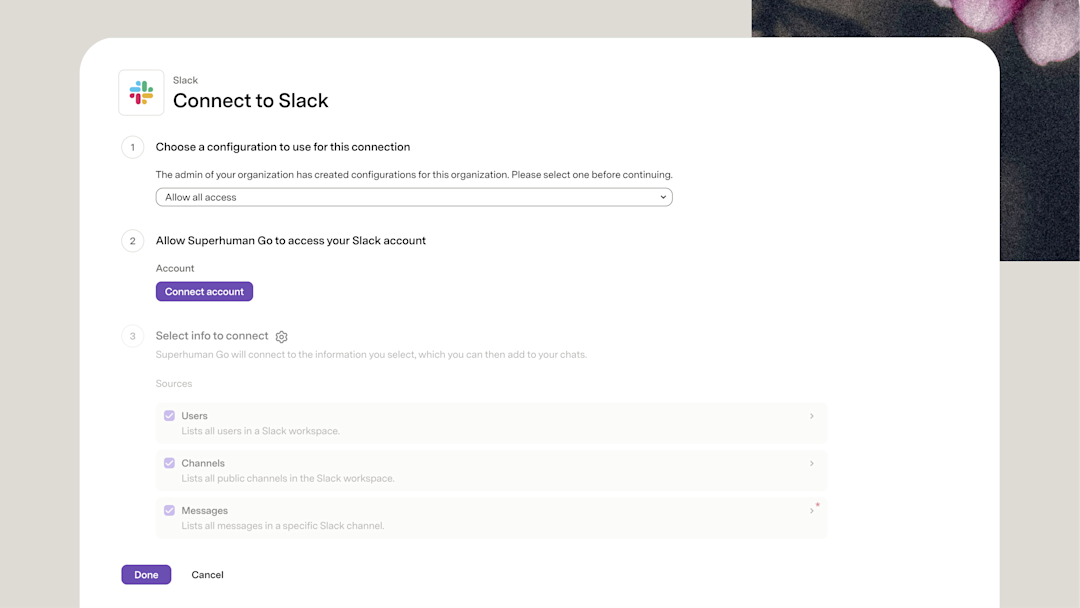The width and height of the screenshot is (1080, 608).
Task: Open the Allow all access configuration dropdown
Action: 414,197
